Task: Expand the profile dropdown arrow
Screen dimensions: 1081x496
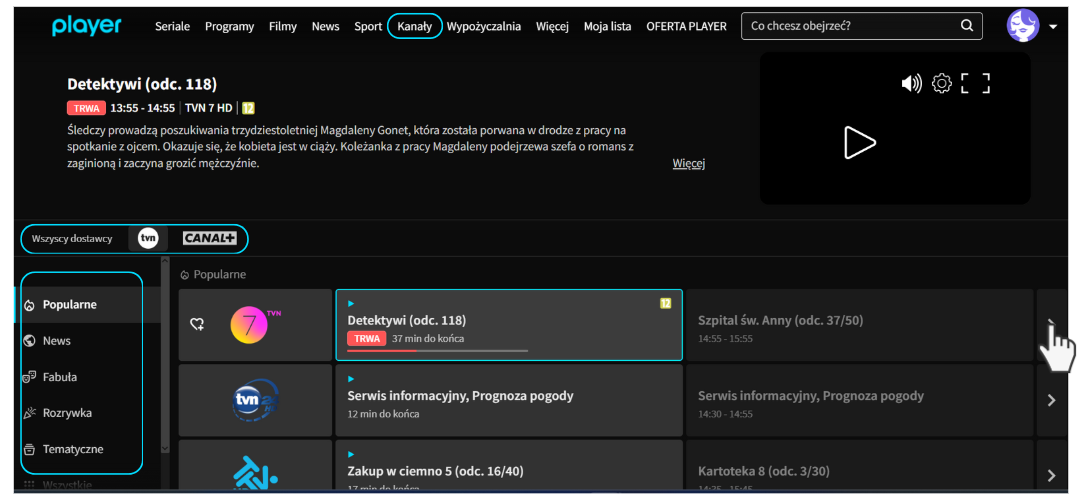Action: 1053,27
